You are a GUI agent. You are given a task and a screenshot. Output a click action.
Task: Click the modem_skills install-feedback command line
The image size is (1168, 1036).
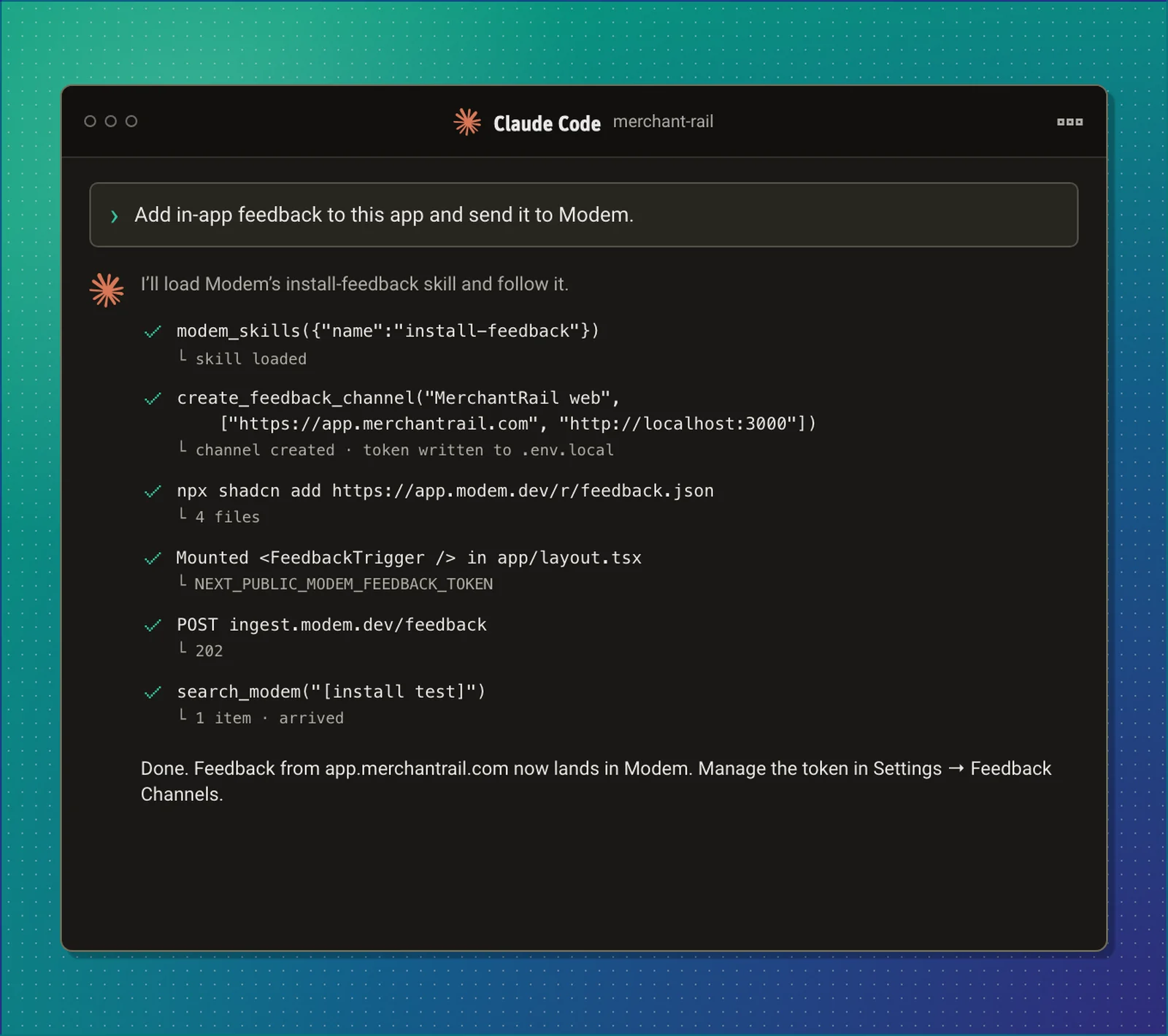[x=388, y=331]
